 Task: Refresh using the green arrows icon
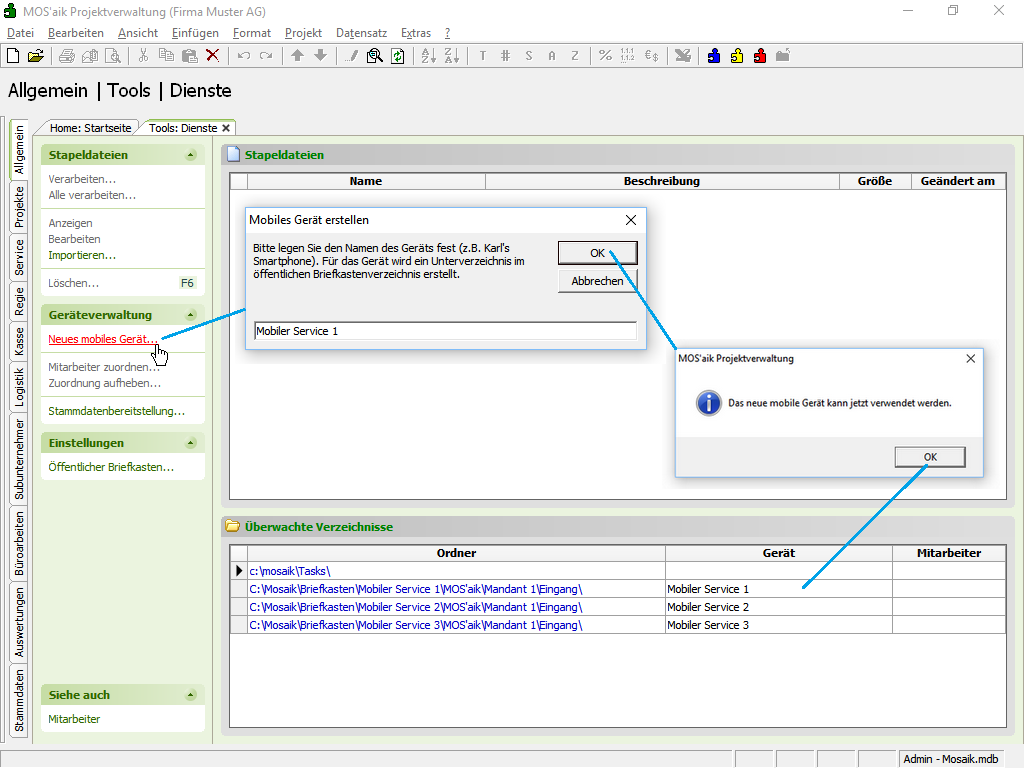coord(397,56)
